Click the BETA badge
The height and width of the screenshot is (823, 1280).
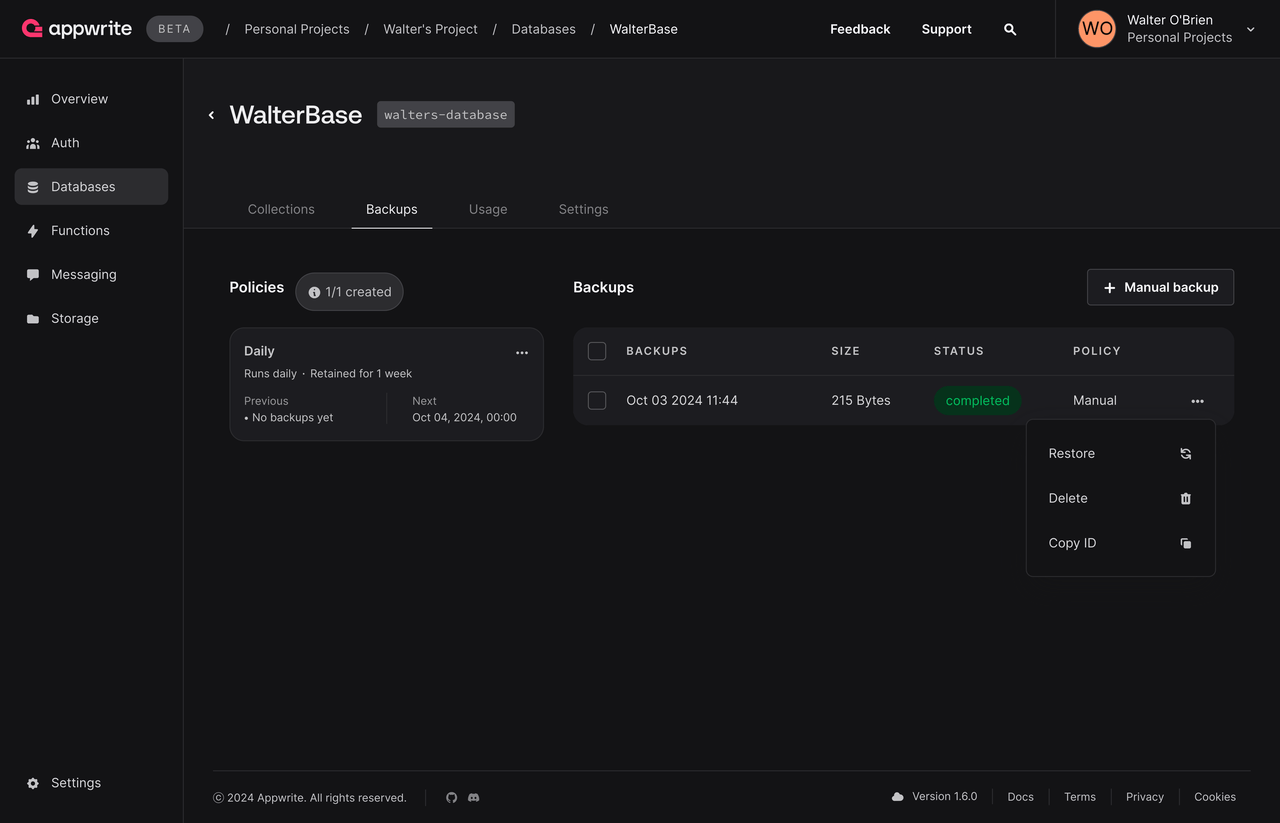click(174, 29)
